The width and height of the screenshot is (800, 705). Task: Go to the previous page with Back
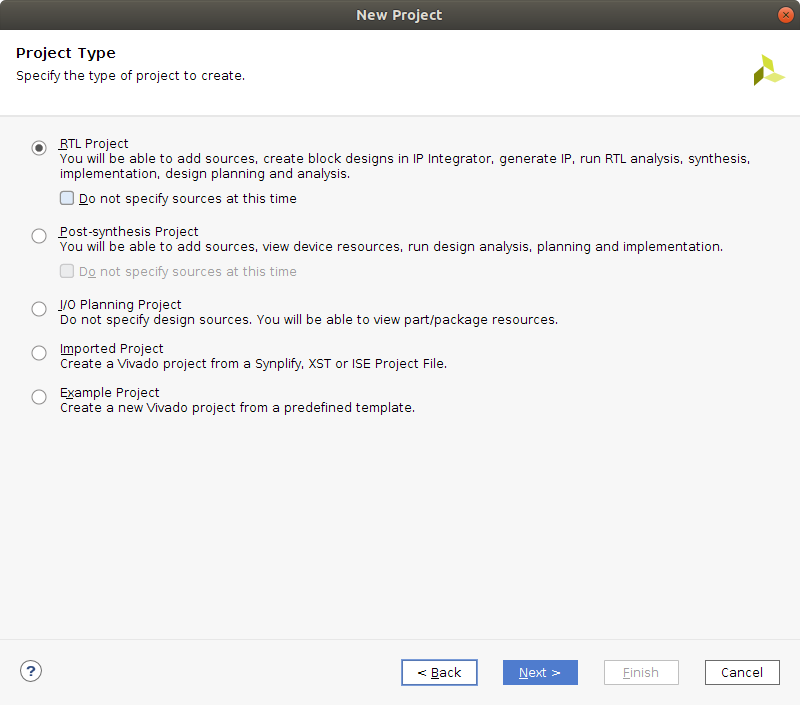point(439,672)
